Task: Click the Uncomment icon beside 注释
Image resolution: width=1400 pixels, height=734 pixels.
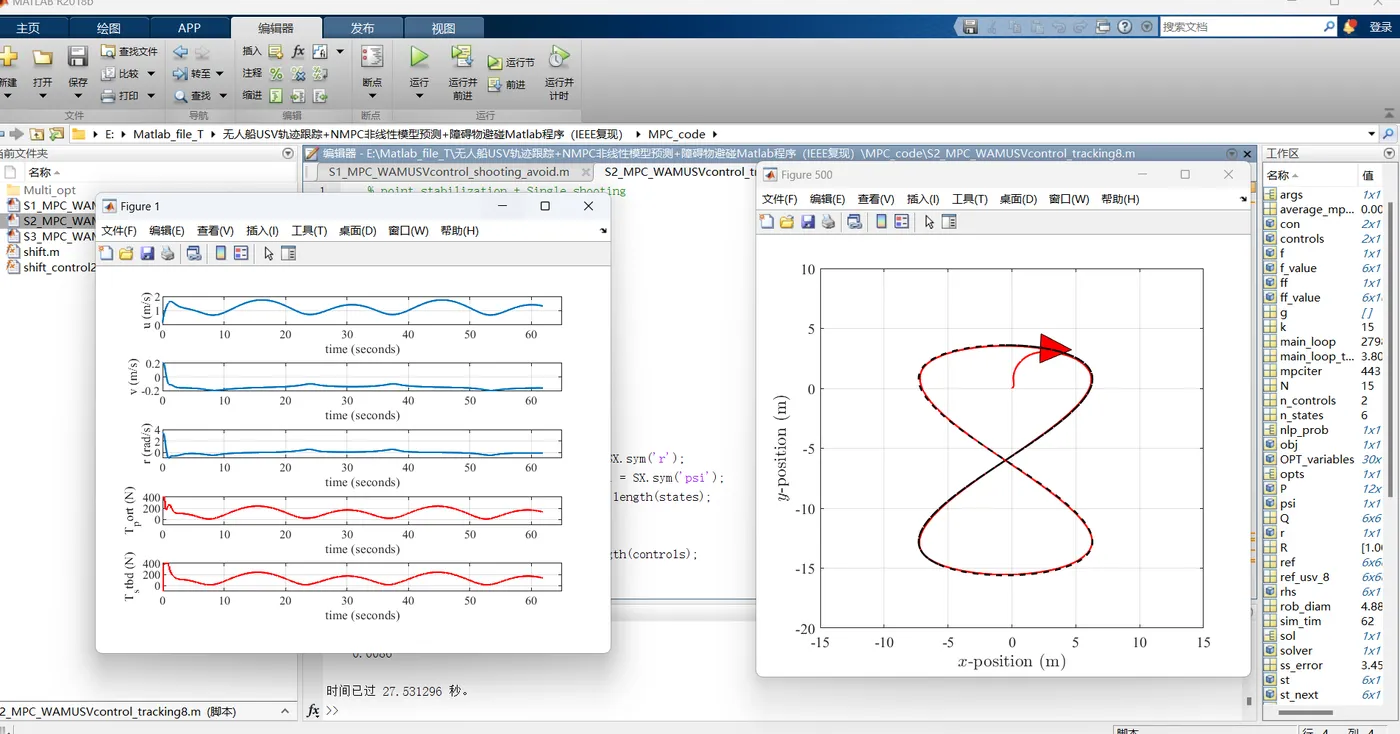Action: pos(298,74)
